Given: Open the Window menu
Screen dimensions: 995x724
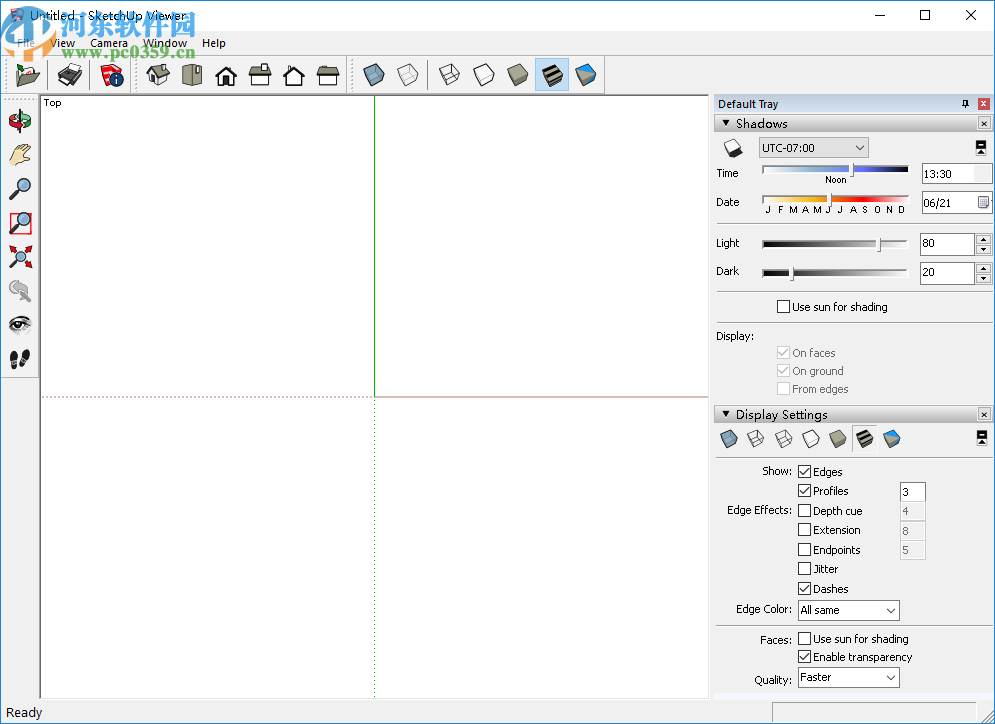Looking at the screenshot, I should coord(165,43).
